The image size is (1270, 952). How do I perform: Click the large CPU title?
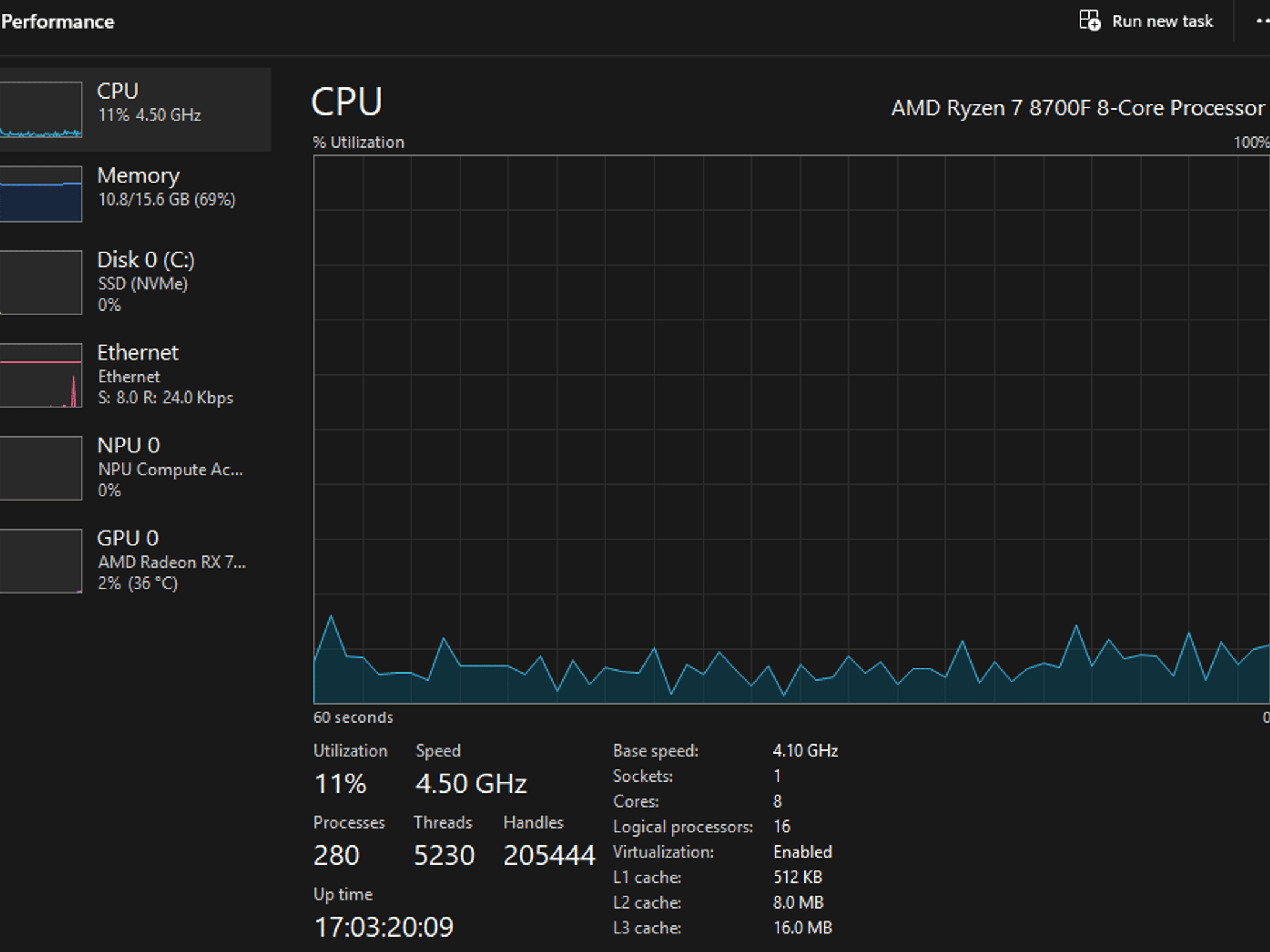pyautogui.click(x=347, y=102)
